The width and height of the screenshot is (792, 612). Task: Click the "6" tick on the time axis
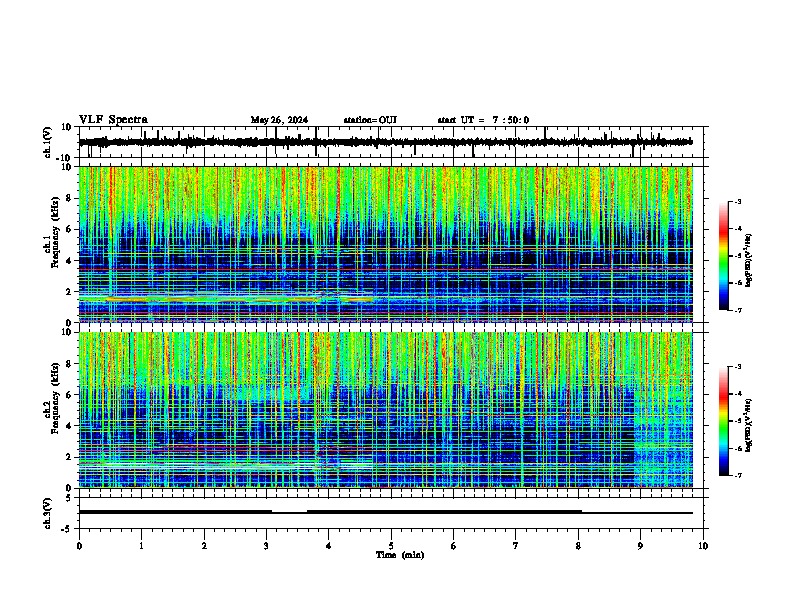453,546
